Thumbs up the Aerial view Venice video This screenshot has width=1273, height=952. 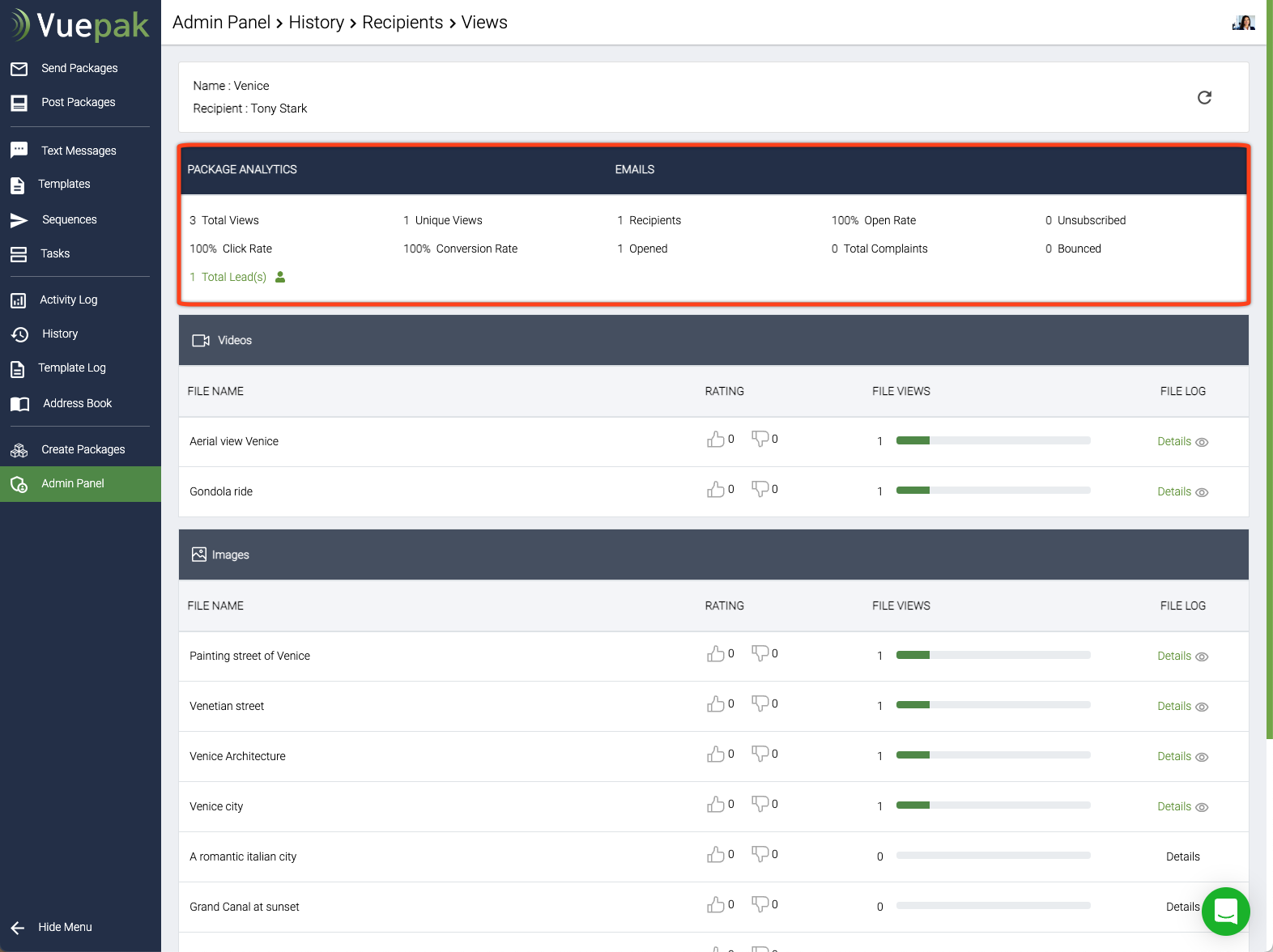click(715, 440)
